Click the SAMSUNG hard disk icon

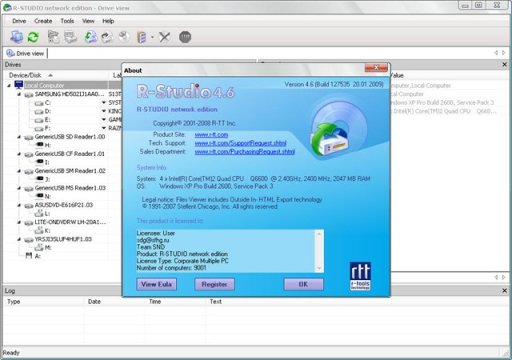click(x=29, y=95)
